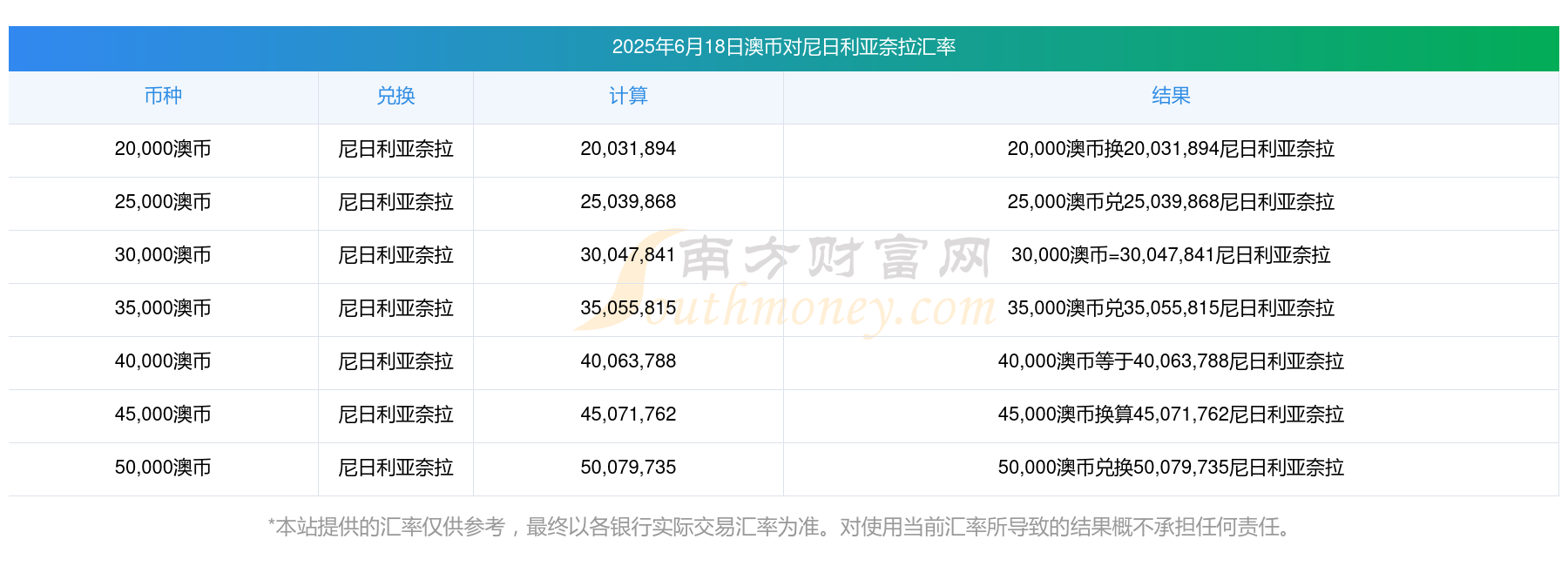Click 尼日利亚奈拉 in the 50,000澳币 row
Image resolution: width=1568 pixels, height=566 pixels.
pos(395,468)
